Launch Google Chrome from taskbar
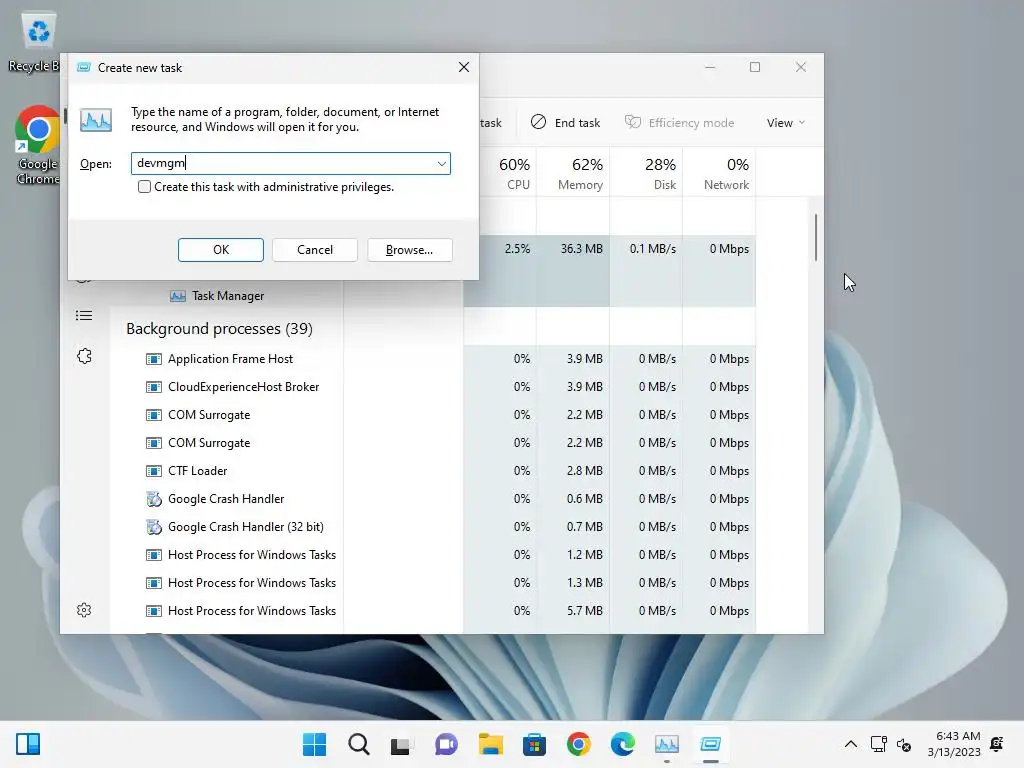 [x=579, y=744]
